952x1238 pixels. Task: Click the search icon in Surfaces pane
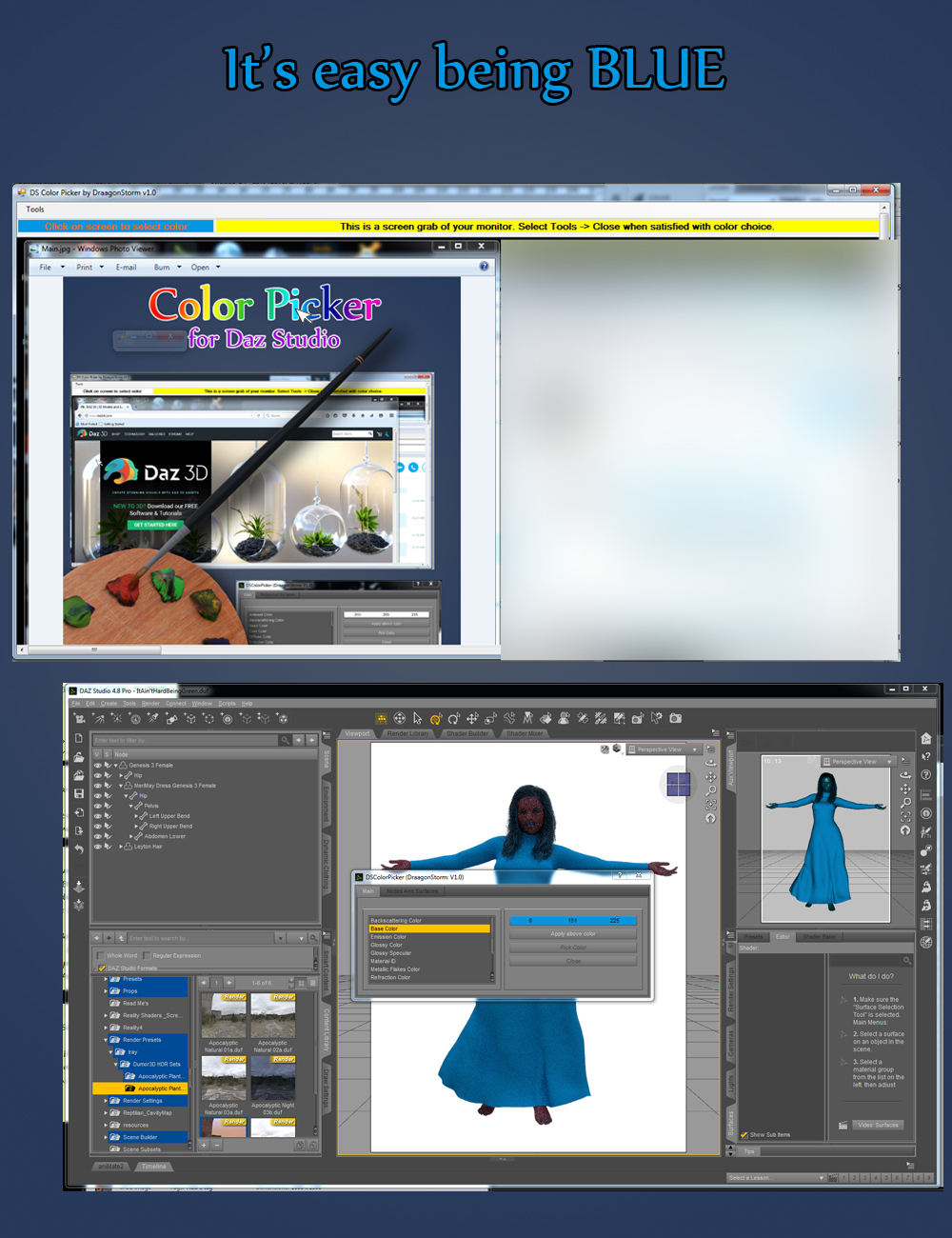pyautogui.click(x=906, y=961)
